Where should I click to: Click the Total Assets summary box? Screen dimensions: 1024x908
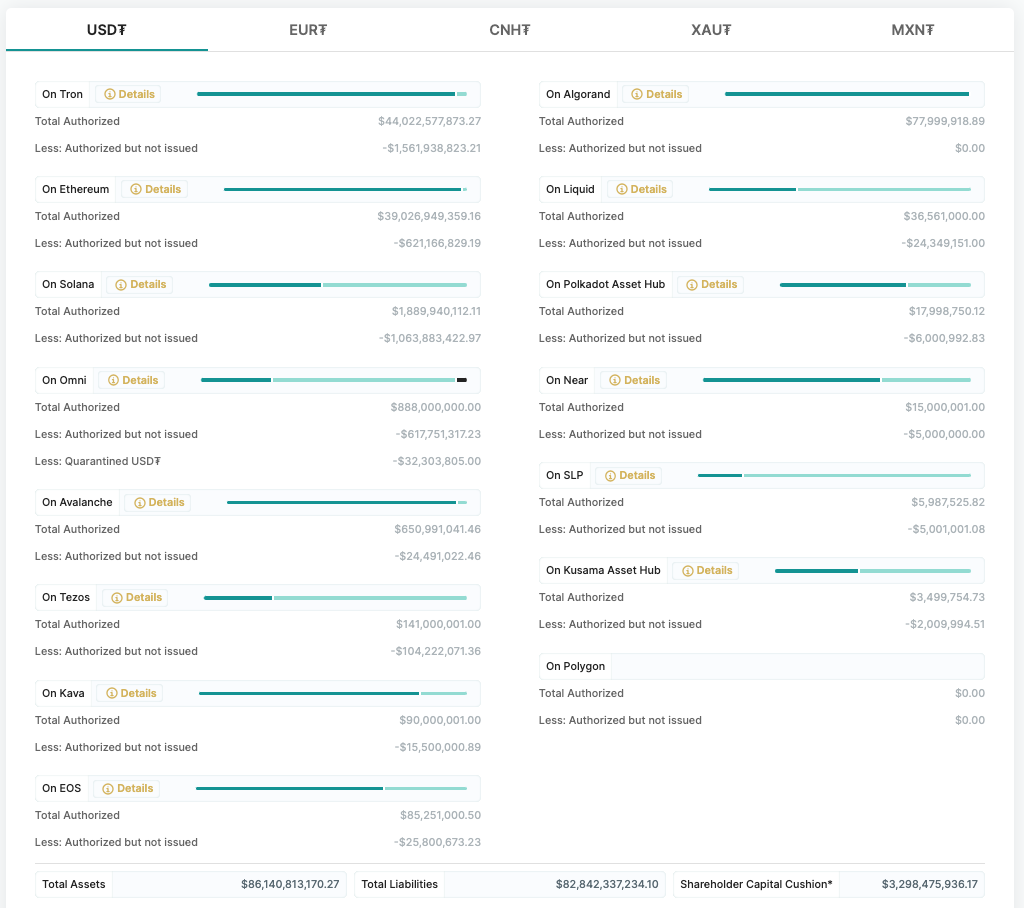(x=191, y=884)
